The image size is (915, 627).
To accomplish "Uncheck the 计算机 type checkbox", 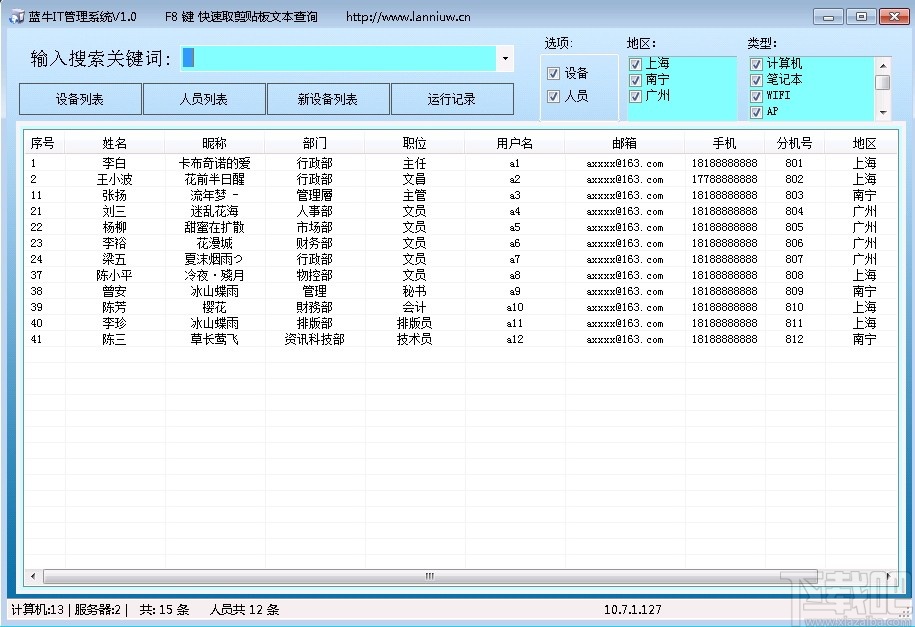I will 756,63.
